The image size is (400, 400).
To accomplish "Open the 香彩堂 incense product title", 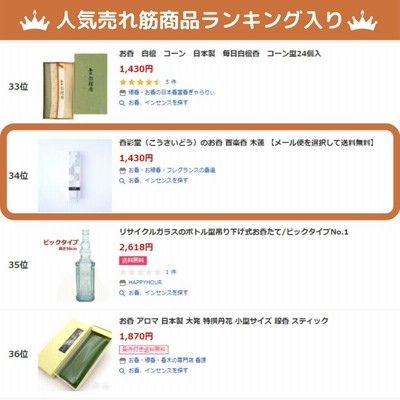I will [247, 143].
